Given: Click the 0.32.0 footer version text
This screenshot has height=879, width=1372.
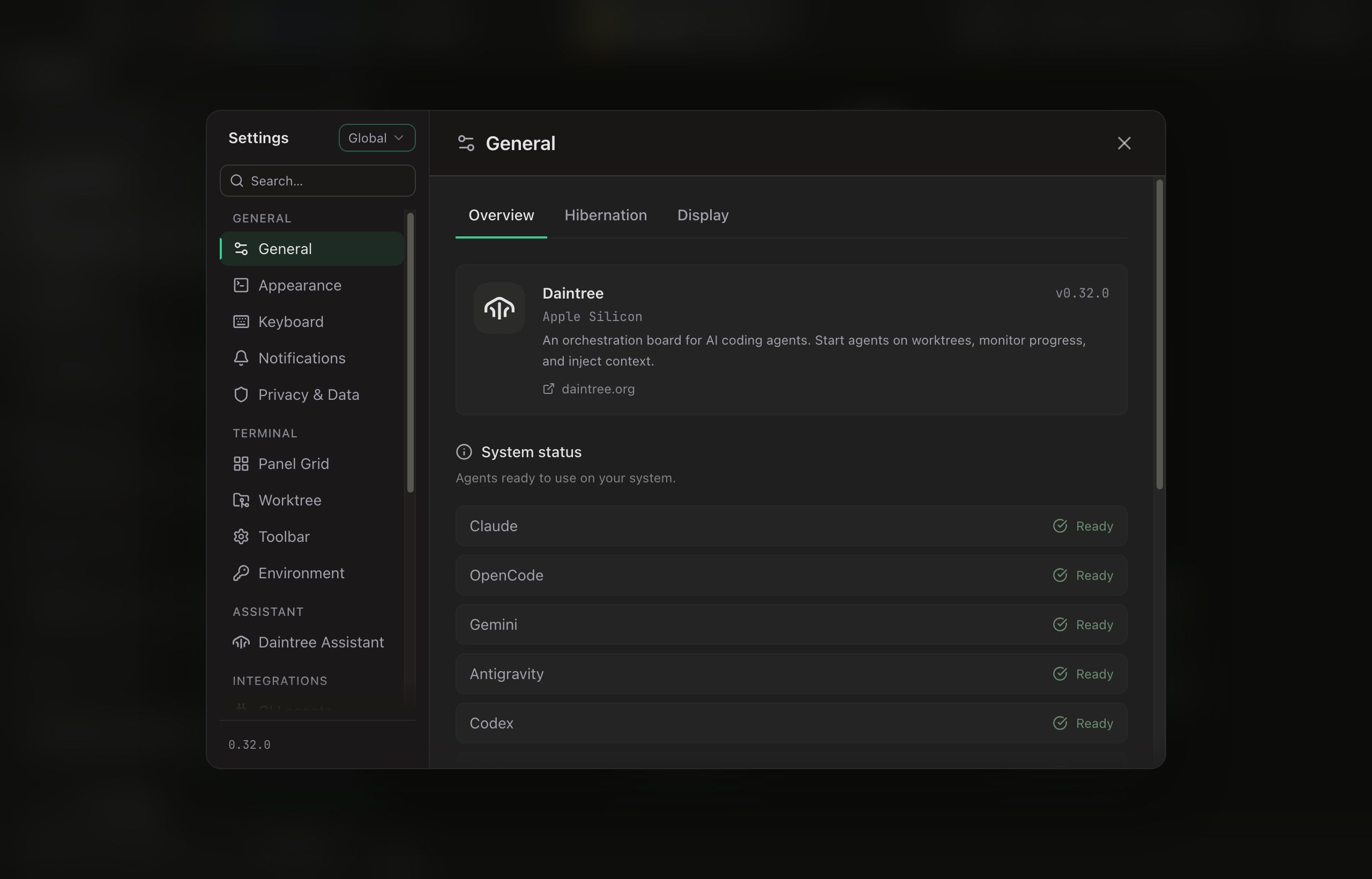Looking at the screenshot, I should [249, 745].
